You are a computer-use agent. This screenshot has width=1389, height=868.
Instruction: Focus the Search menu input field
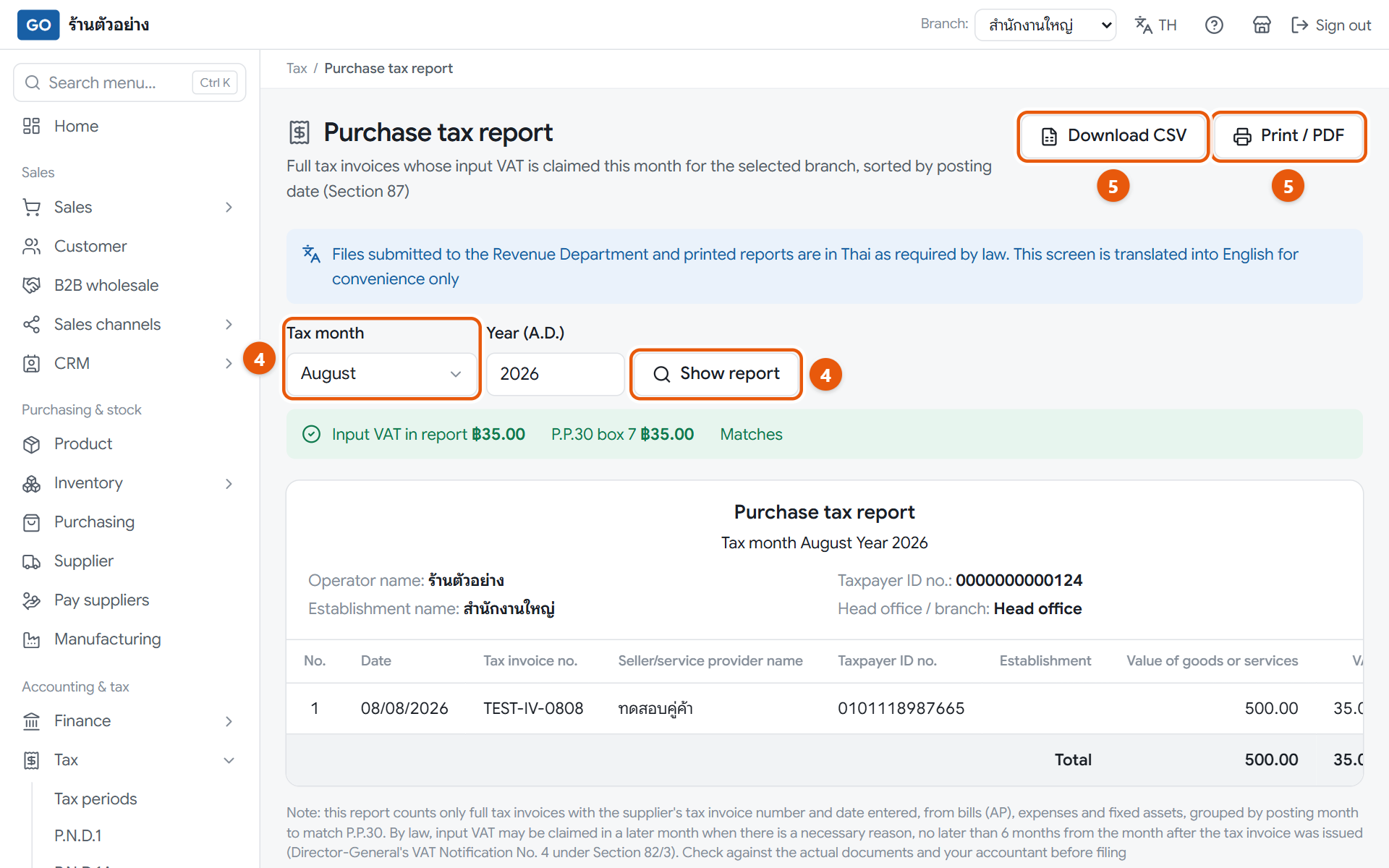point(129,82)
